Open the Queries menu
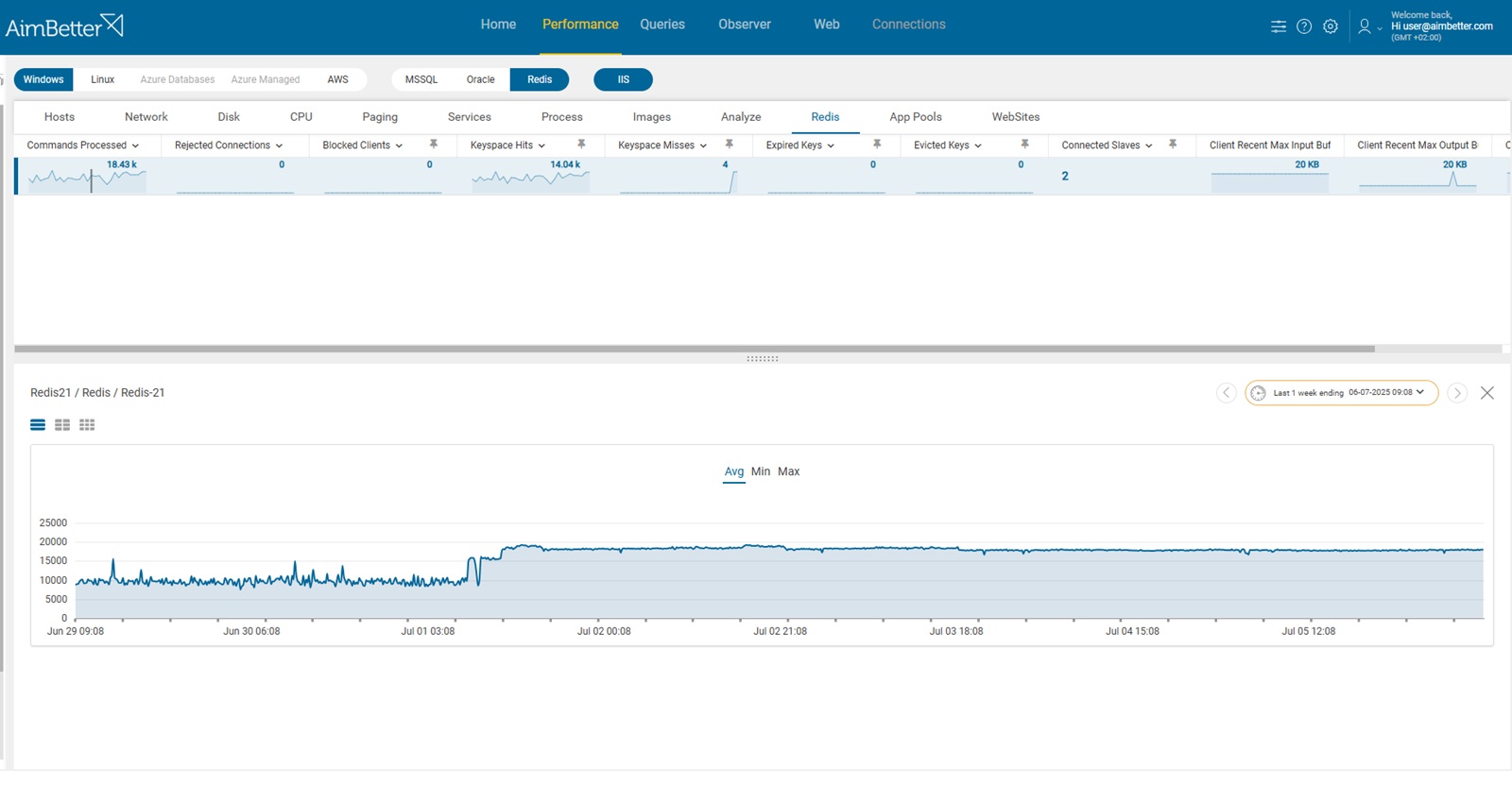Viewport: 1512px width, 804px height. pyautogui.click(x=662, y=25)
